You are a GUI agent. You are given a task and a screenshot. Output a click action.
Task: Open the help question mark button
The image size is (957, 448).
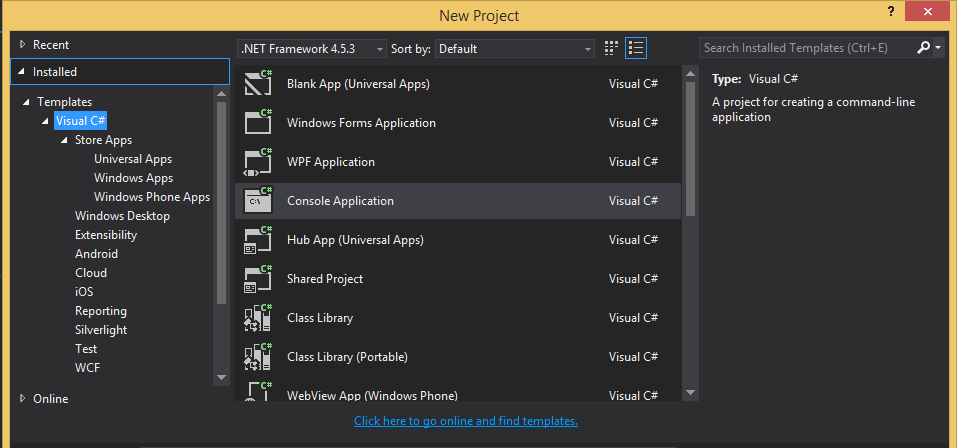tap(892, 12)
